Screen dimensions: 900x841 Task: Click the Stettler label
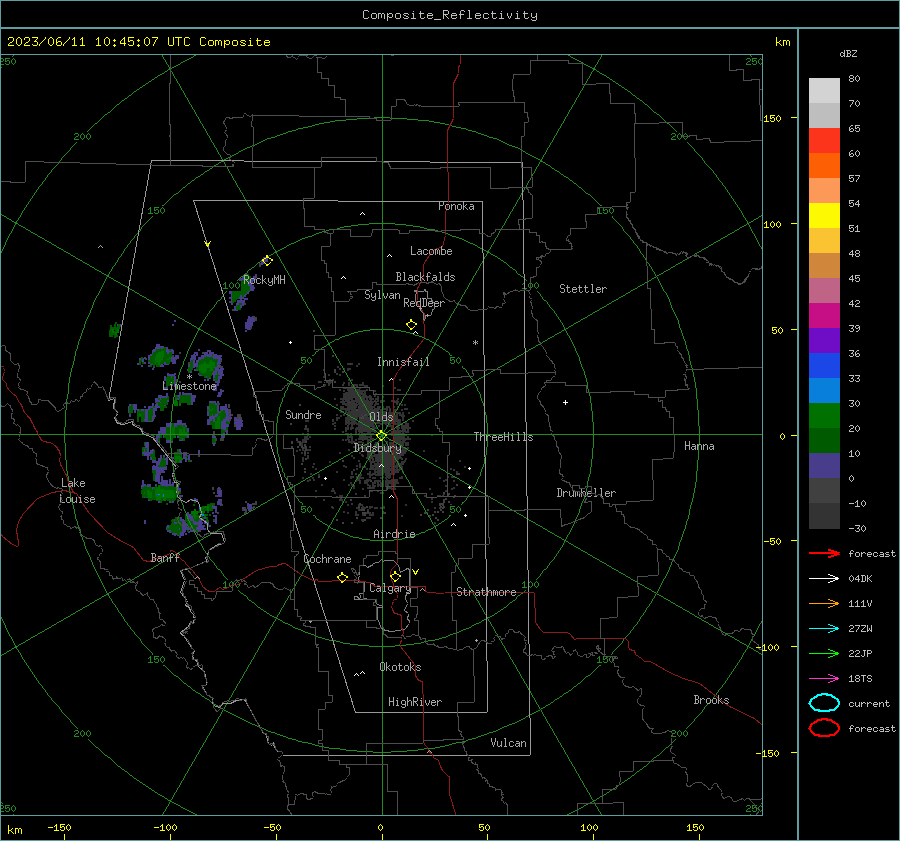[x=583, y=289]
